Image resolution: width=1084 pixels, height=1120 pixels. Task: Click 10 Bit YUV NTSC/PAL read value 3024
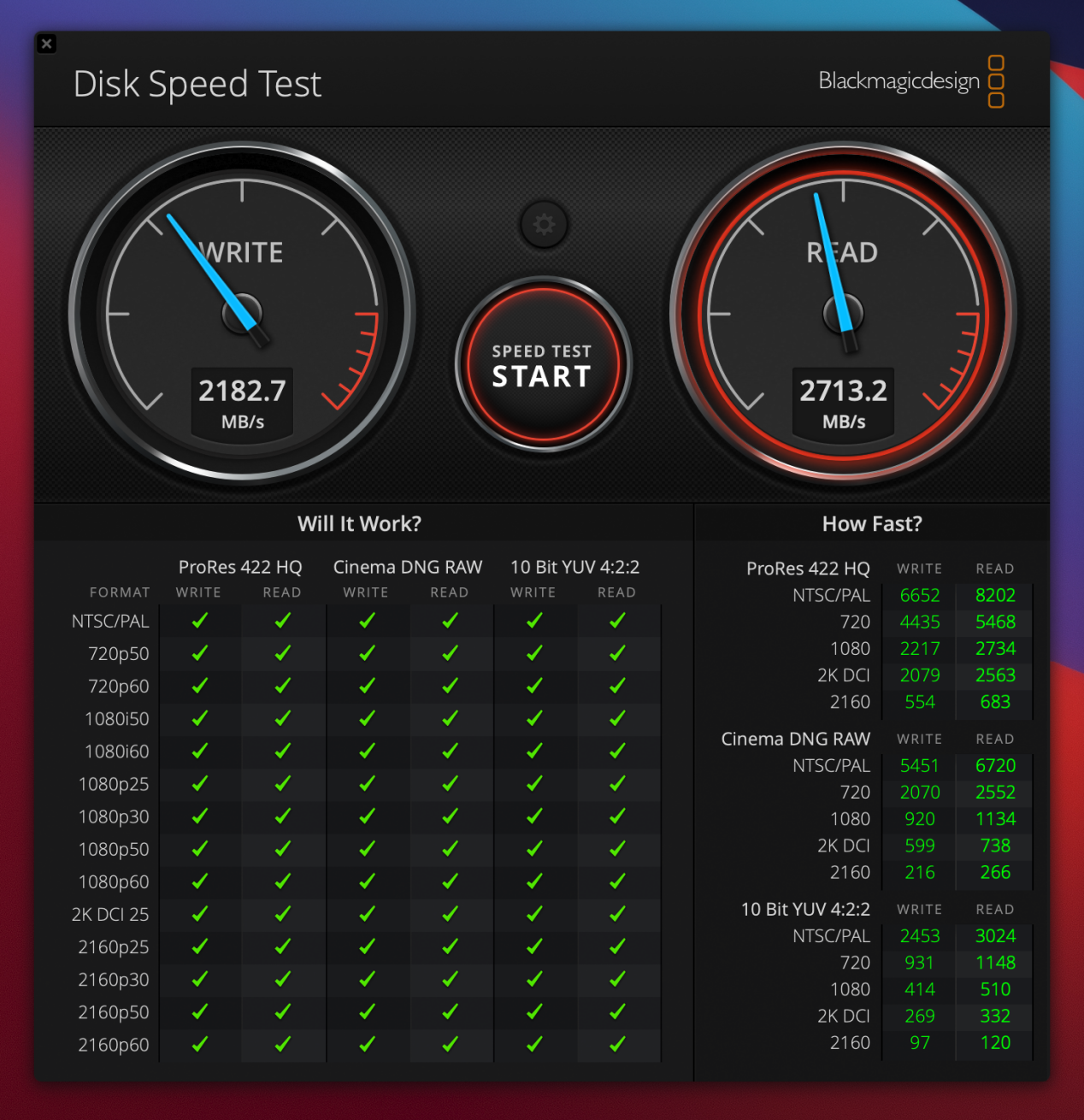point(996,936)
